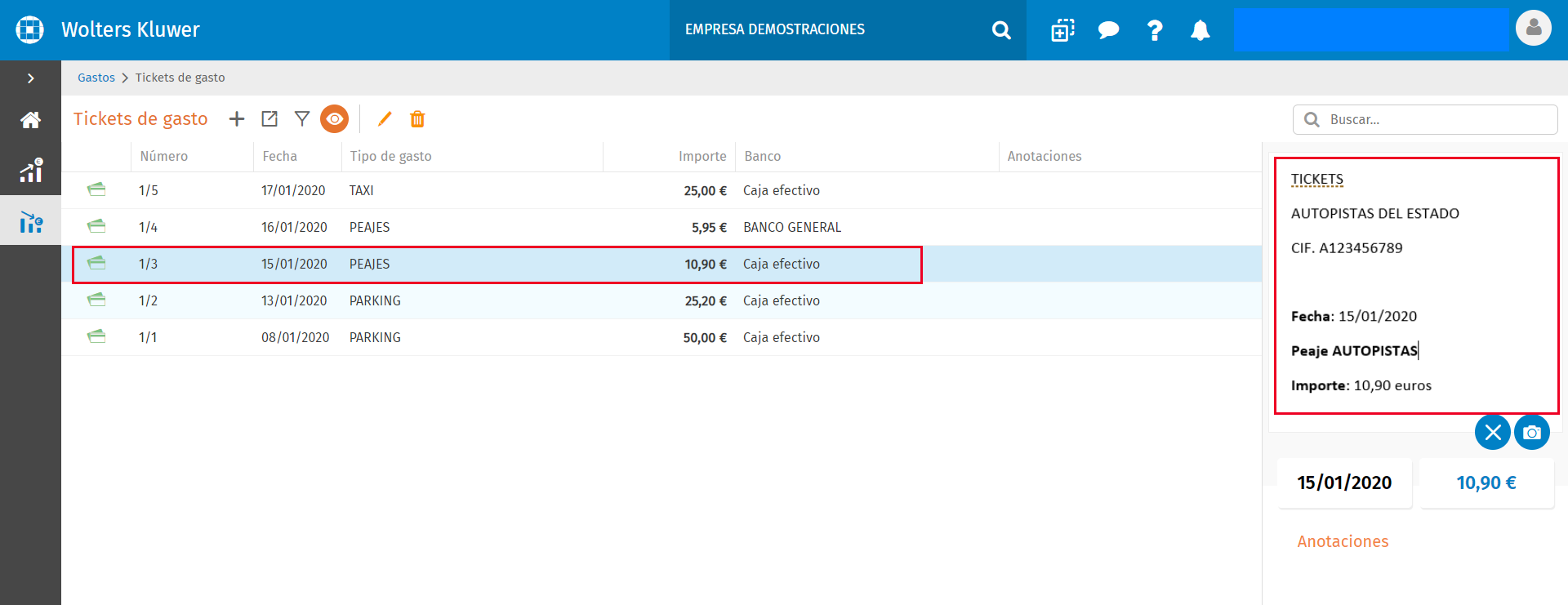Go to Home in sidebar
Image resolution: width=1568 pixels, height=605 pixels.
[30, 121]
